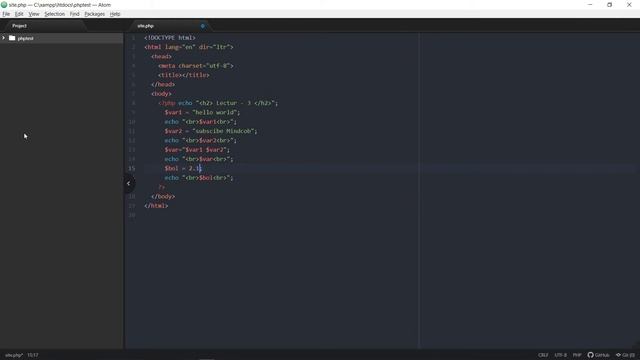Open the GitHub panel from status bar

click(598, 355)
